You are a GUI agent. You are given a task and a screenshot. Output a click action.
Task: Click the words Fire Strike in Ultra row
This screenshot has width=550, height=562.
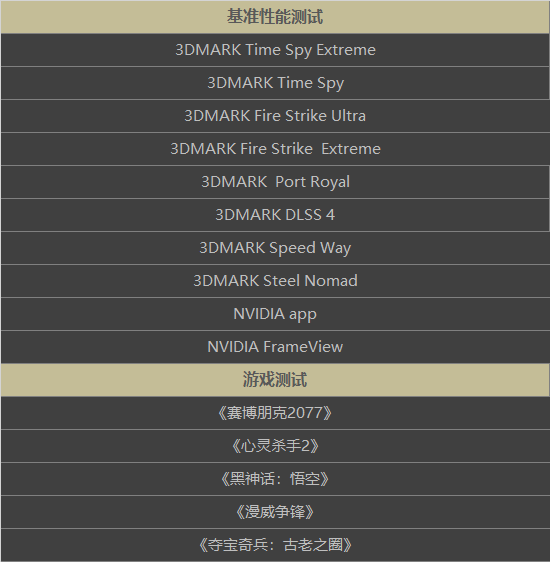288,116
